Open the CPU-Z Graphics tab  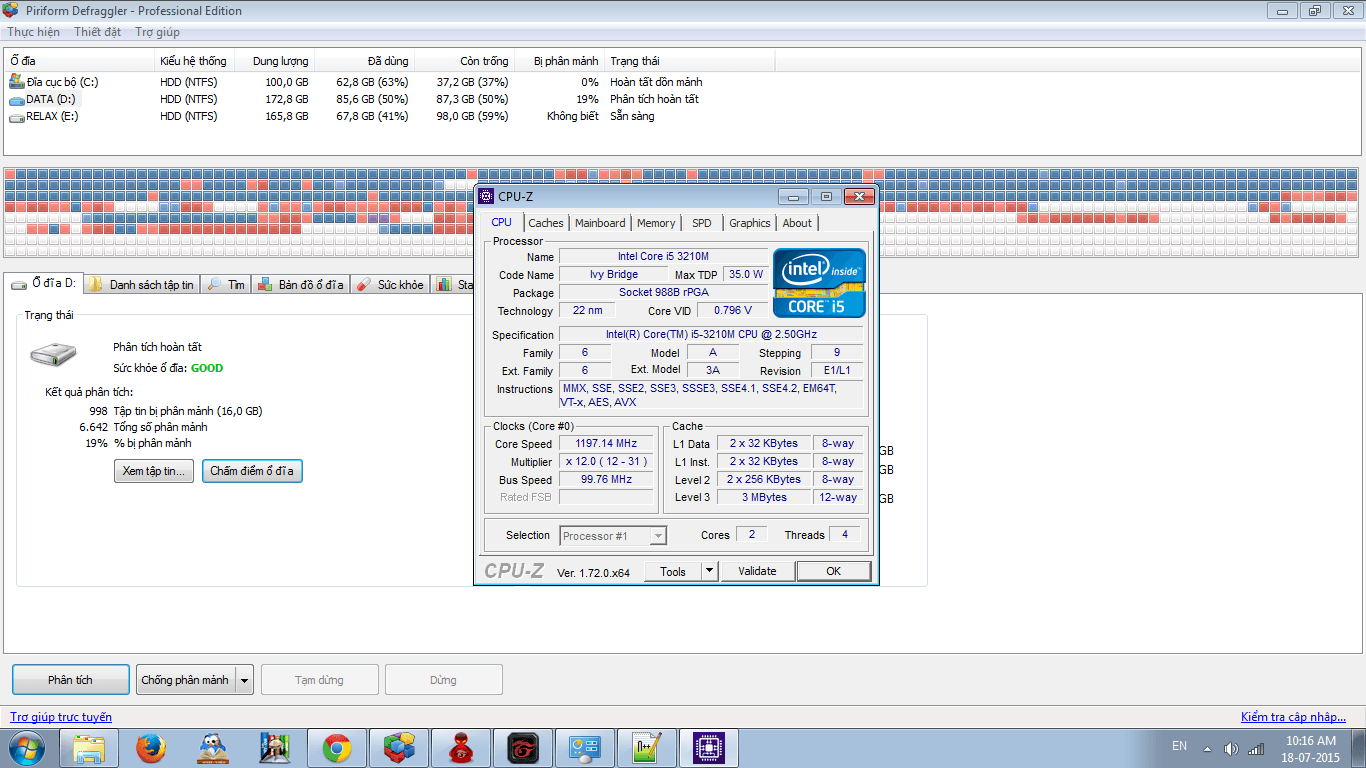point(750,223)
